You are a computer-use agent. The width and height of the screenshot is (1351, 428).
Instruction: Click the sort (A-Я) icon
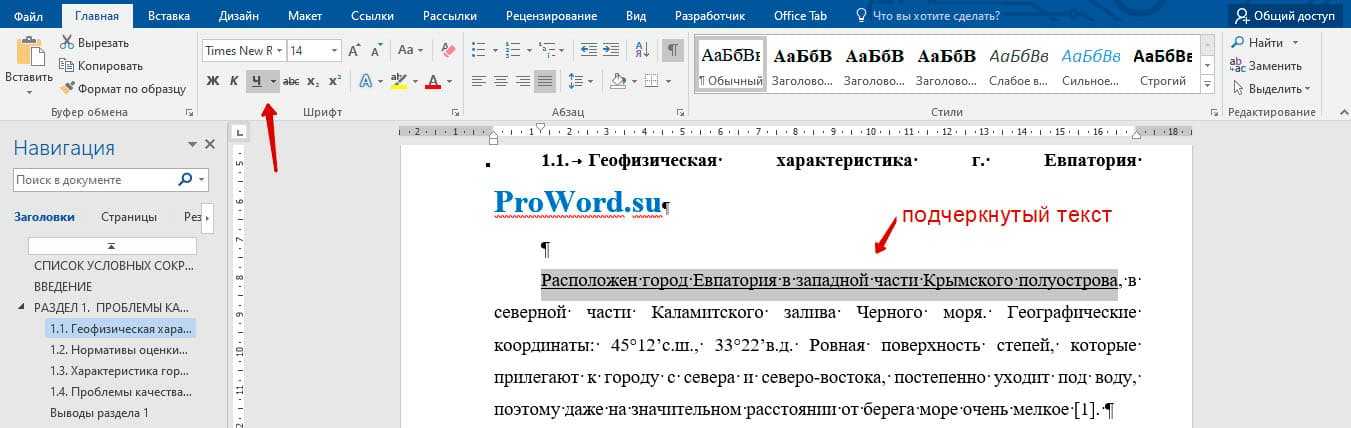[640, 50]
